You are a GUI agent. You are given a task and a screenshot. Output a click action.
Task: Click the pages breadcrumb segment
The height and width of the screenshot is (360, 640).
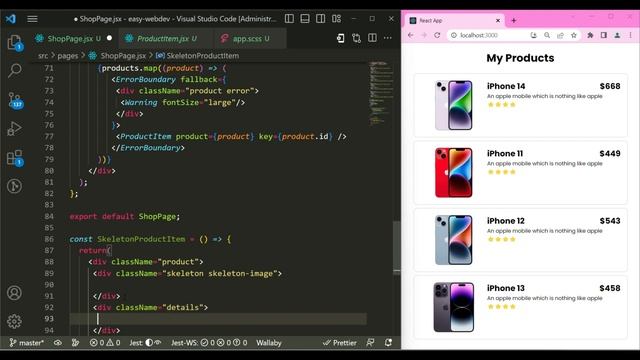click(x=68, y=56)
